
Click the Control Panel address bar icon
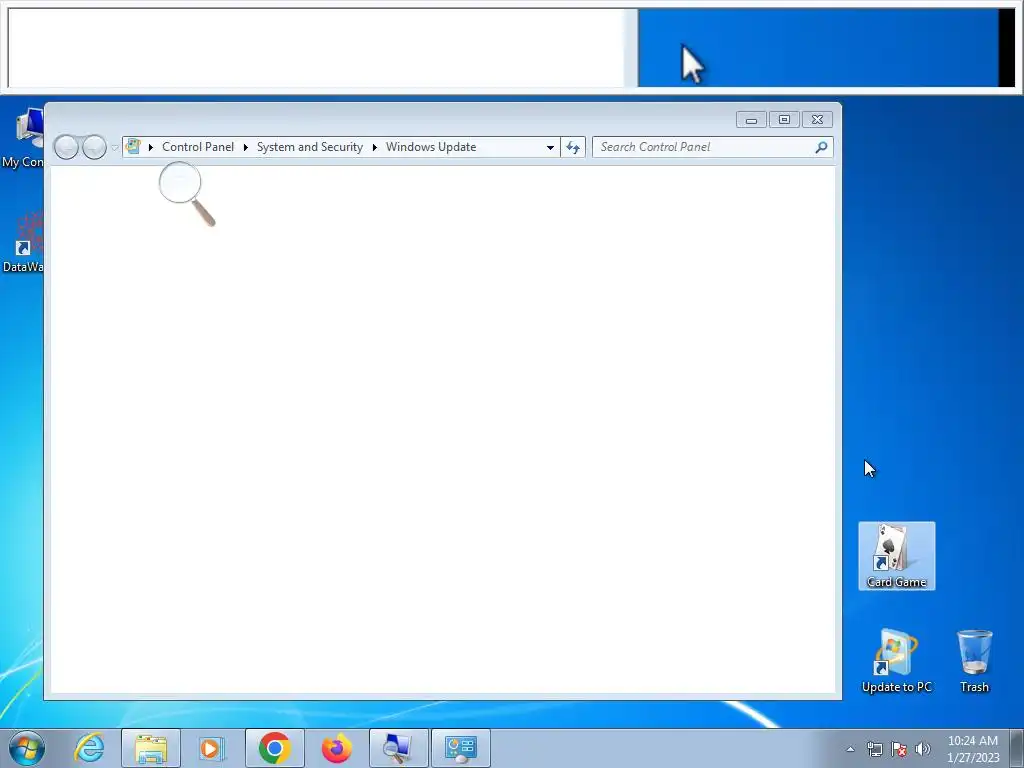point(133,147)
